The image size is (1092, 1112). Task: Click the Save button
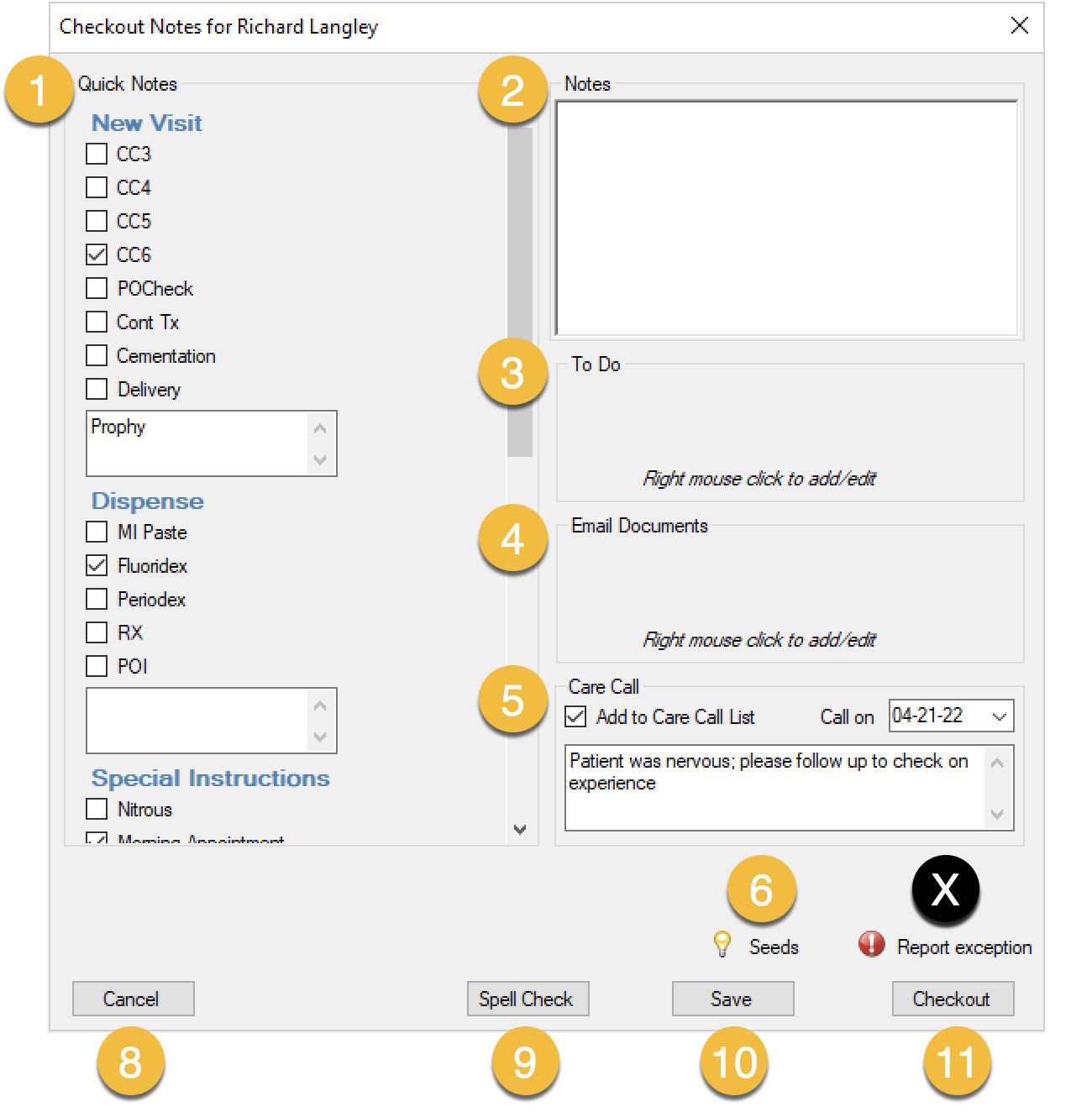[732, 999]
